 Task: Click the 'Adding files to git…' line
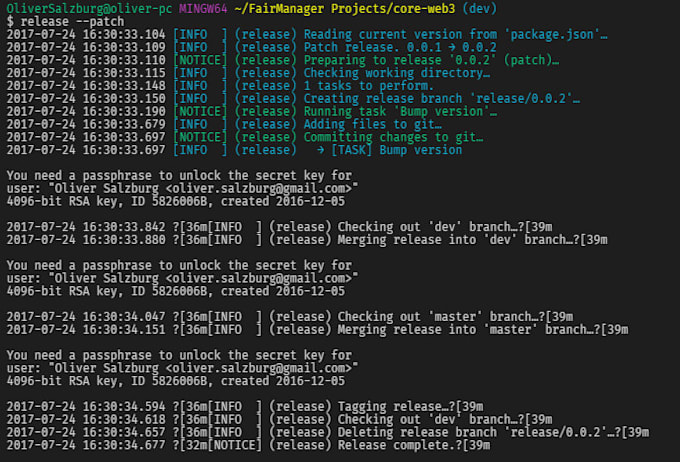coord(224,124)
